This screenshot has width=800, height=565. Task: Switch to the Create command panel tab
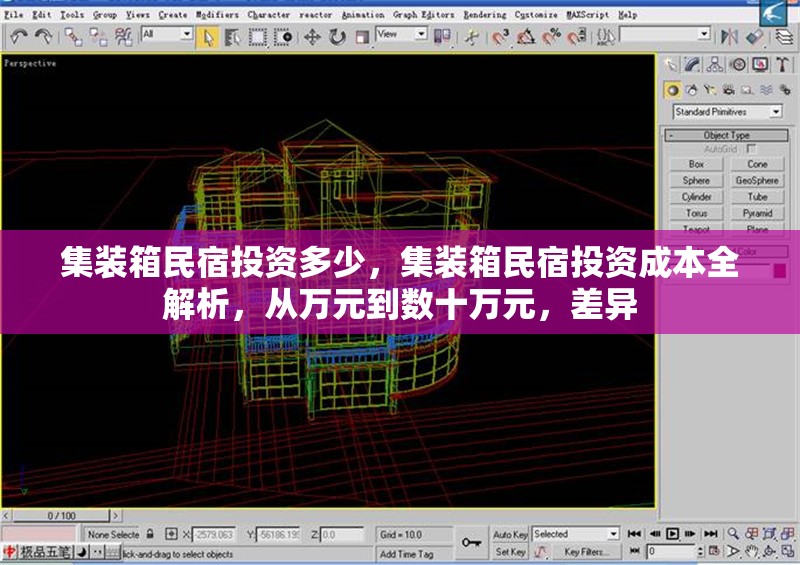[671, 64]
